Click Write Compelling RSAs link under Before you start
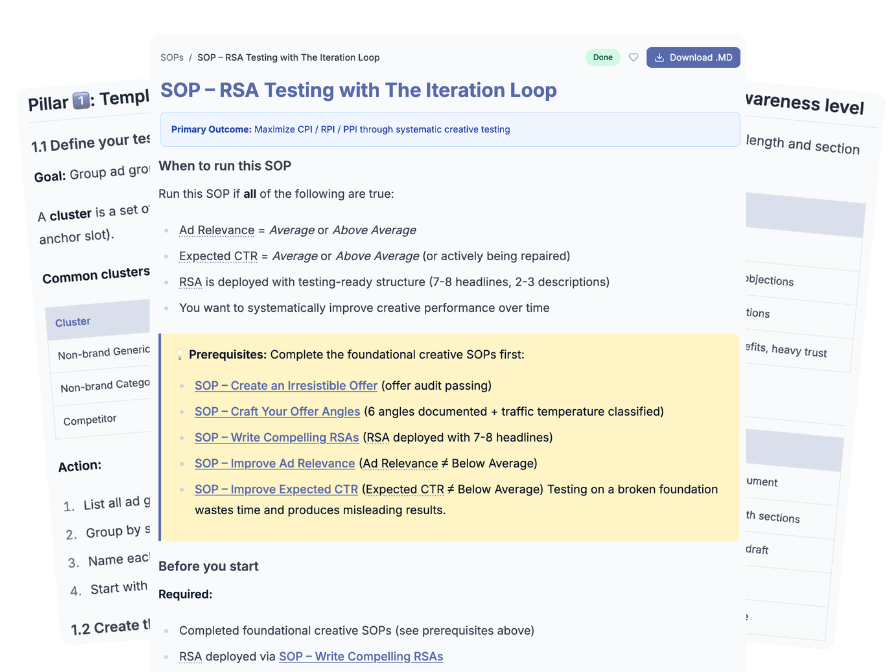The width and height of the screenshot is (896, 672). click(360, 656)
